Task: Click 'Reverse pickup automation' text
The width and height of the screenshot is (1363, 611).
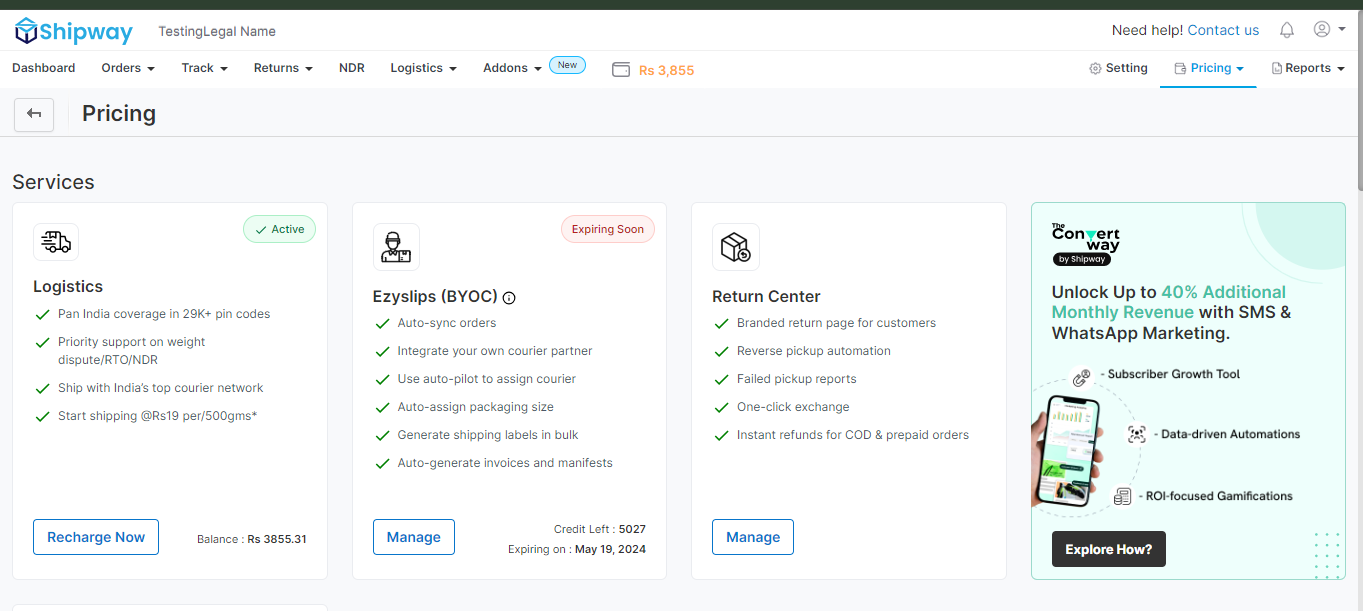Action: click(x=814, y=351)
